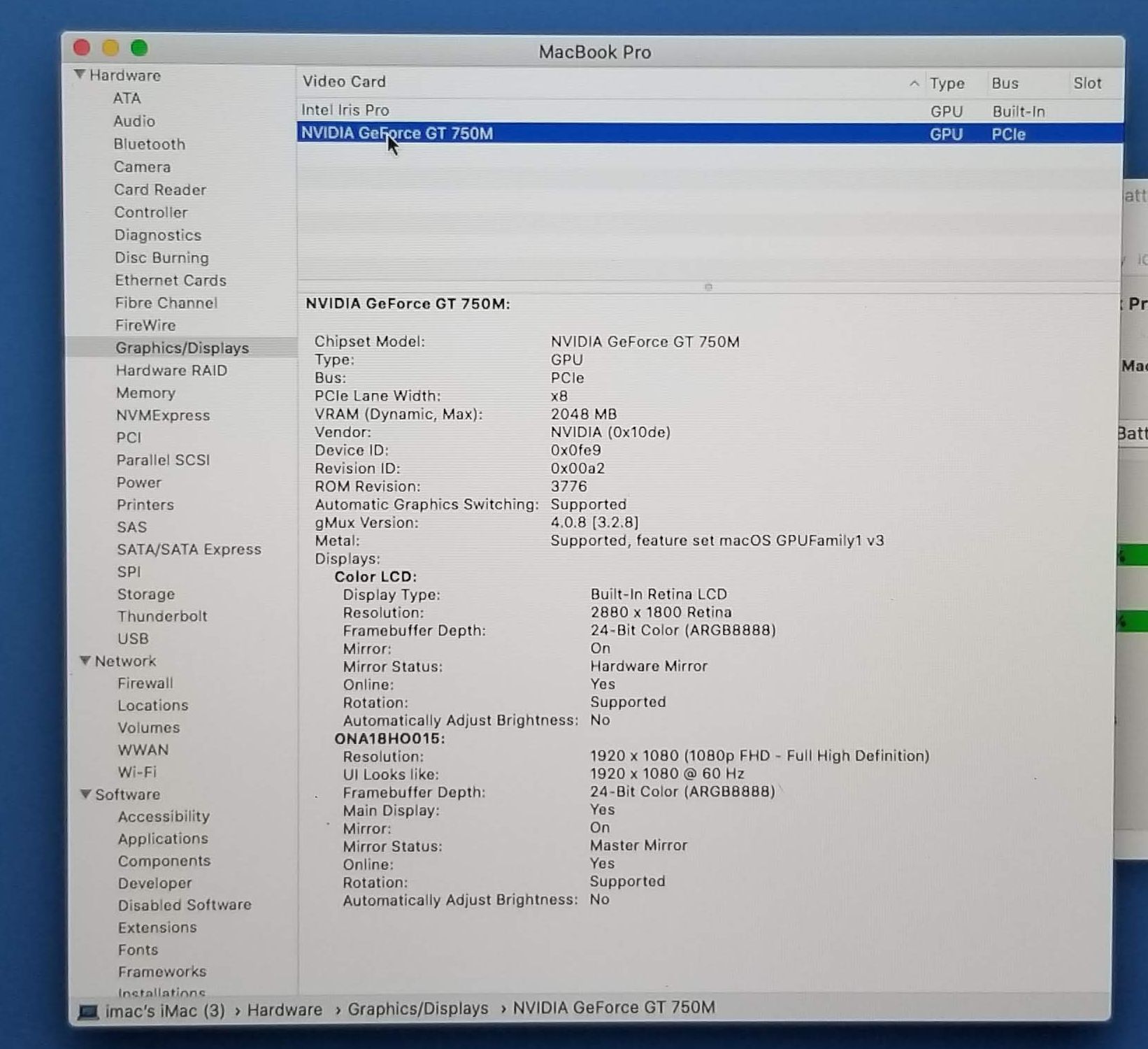Screen dimensions: 1148x1049
Task: Click the red close window button
Action: (x=82, y=48)
